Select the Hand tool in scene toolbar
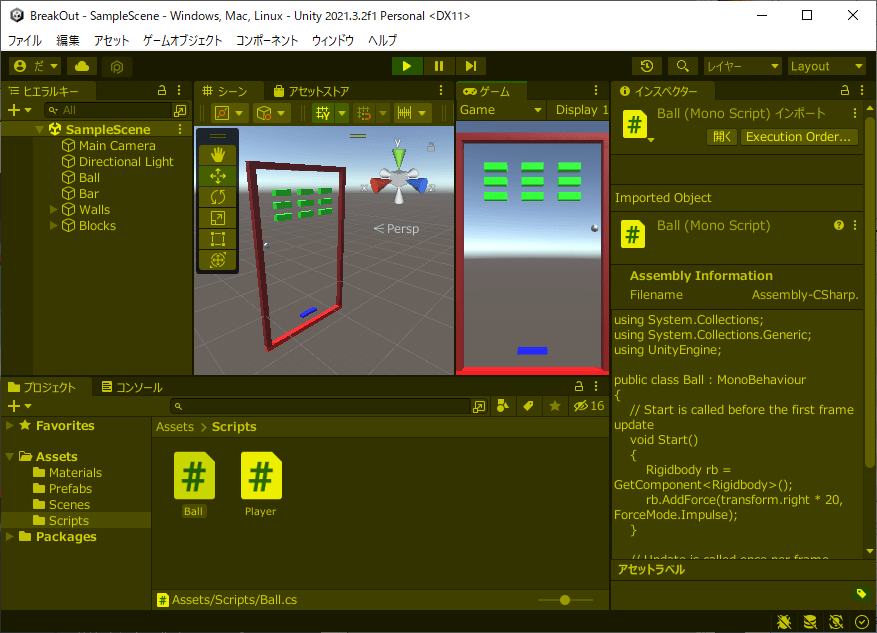This screenshot has height=633, width=877. coord(218,155)
